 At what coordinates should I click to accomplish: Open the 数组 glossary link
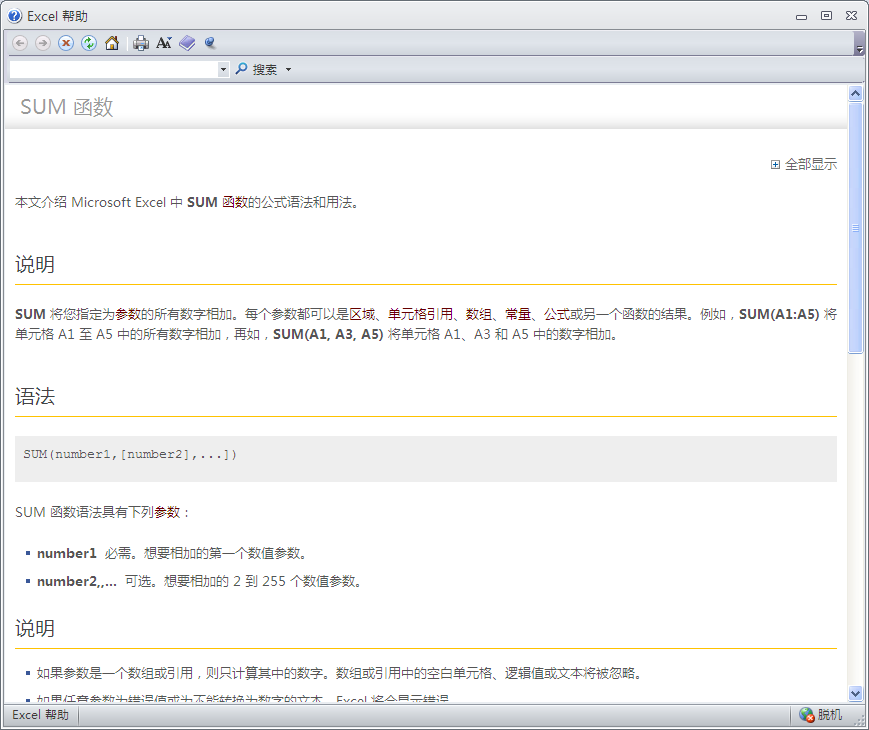[x=479, y=314]
